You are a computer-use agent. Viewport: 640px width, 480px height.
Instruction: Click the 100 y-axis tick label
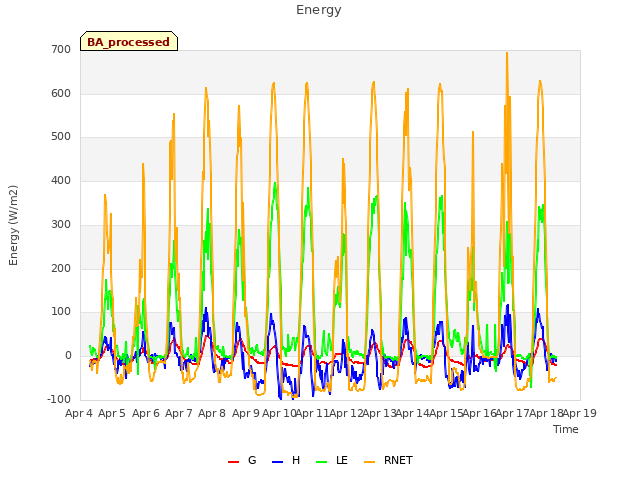61,311
